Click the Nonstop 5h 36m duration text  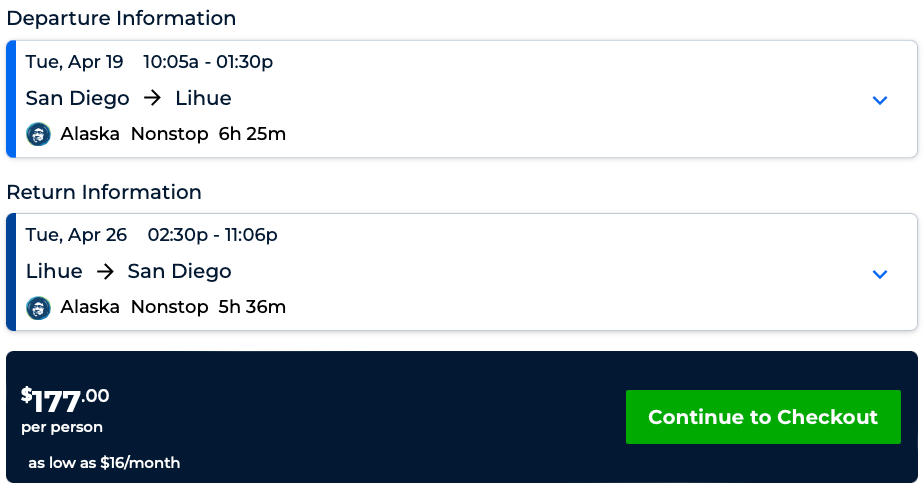tap(208, 307)
